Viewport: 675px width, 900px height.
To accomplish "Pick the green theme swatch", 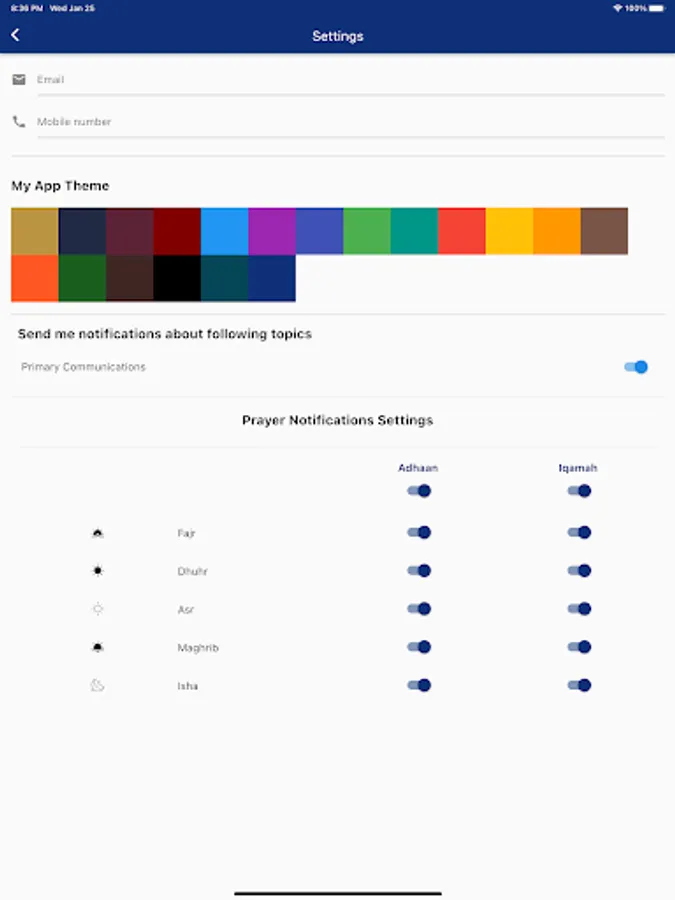I will [x=367, y=231].
